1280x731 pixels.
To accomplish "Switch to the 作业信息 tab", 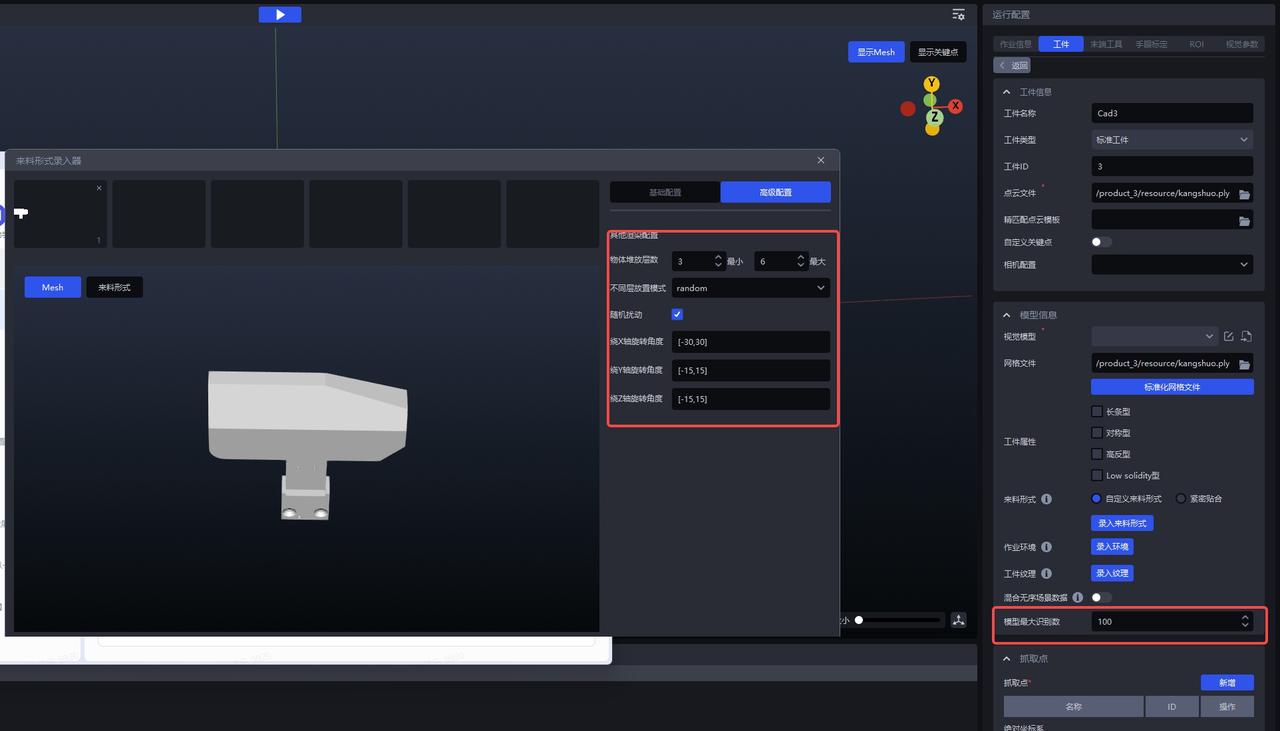I will click(x=1015, y=44).
